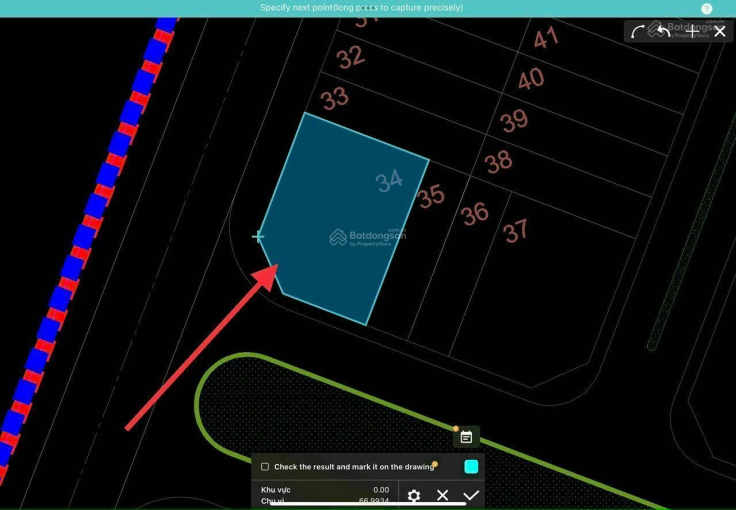This screenshot has height=510, width=736.
Task: Open the measurement record list icon
Action: [466, 437]
